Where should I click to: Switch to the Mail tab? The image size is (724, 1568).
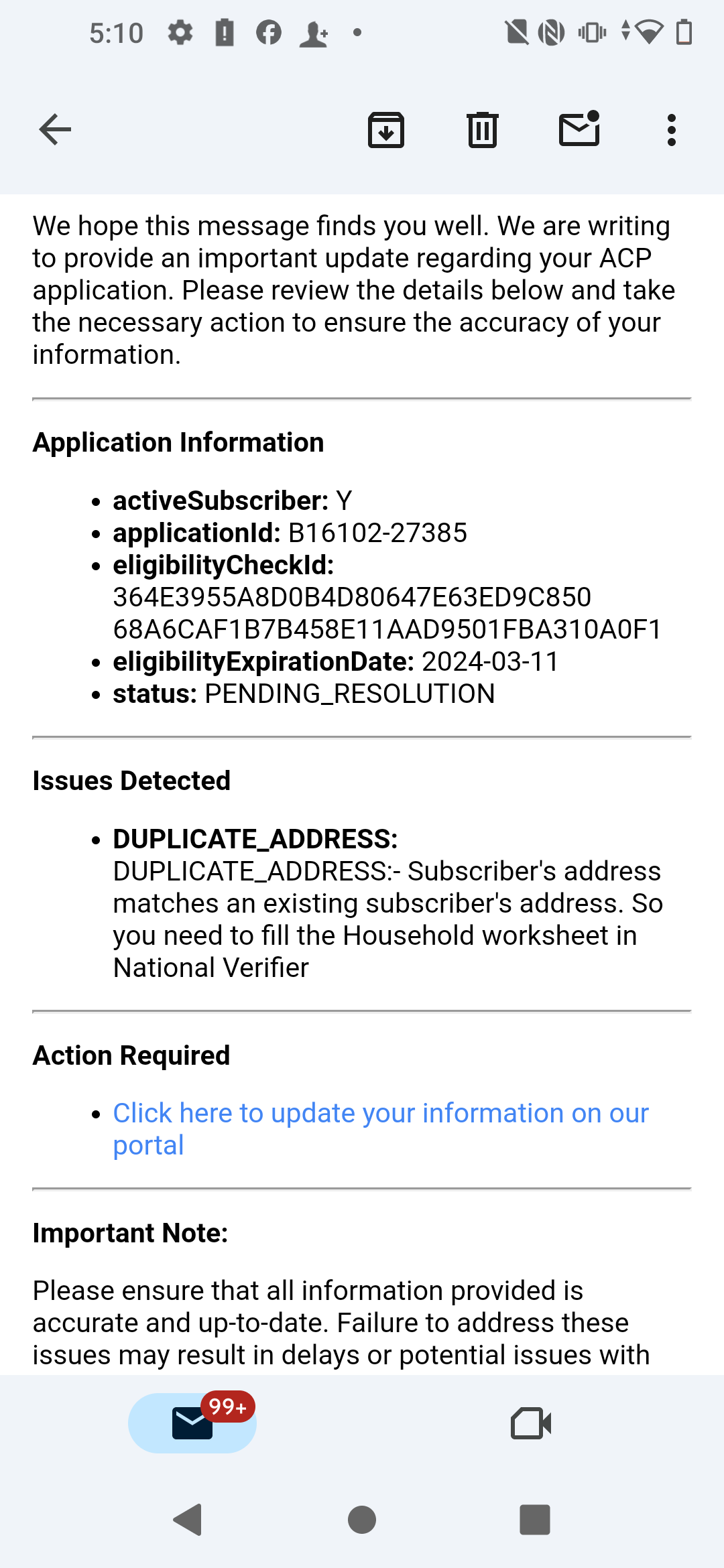click(x=192, y=1423)
